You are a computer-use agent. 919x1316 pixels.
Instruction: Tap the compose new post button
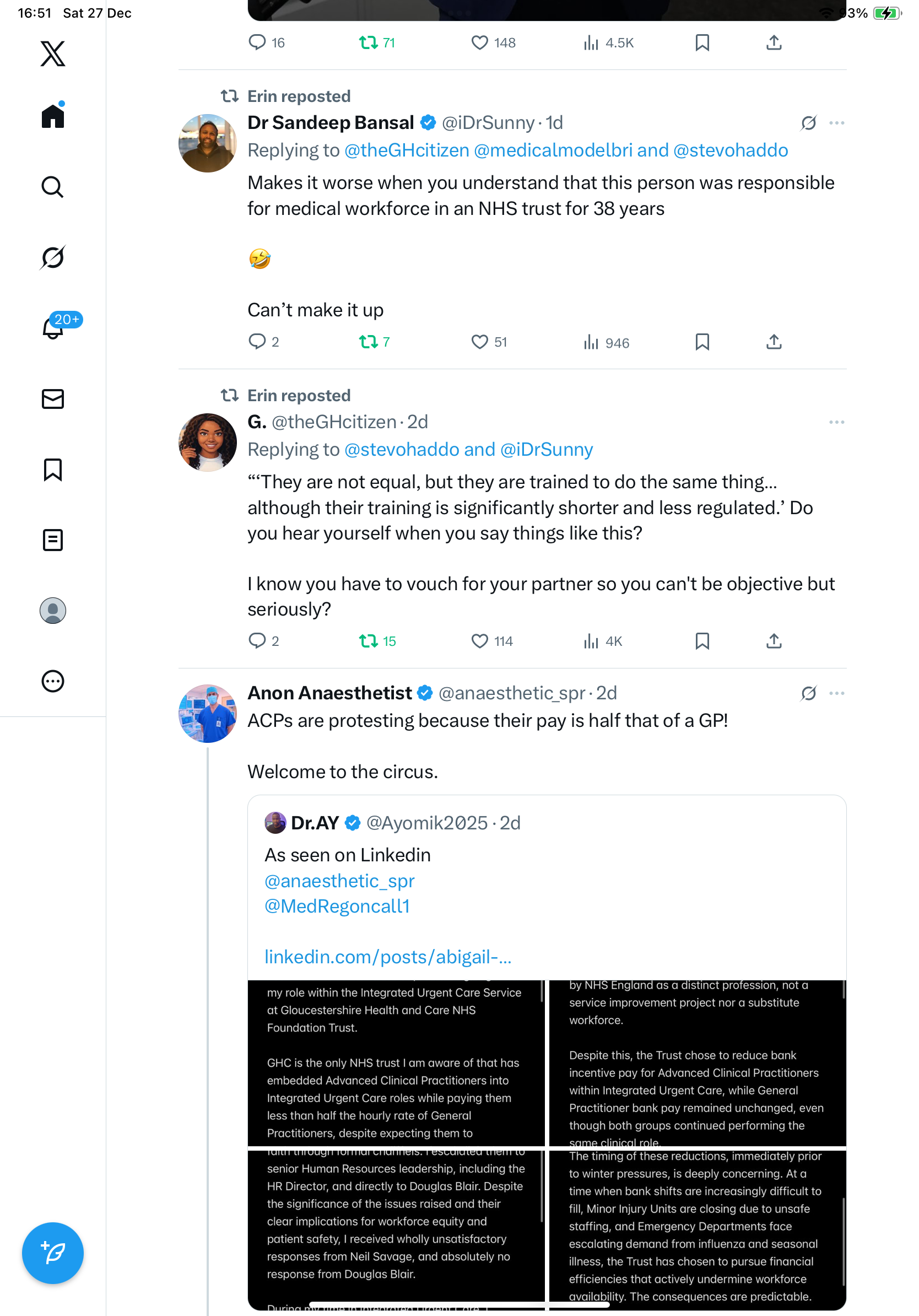53,1253
